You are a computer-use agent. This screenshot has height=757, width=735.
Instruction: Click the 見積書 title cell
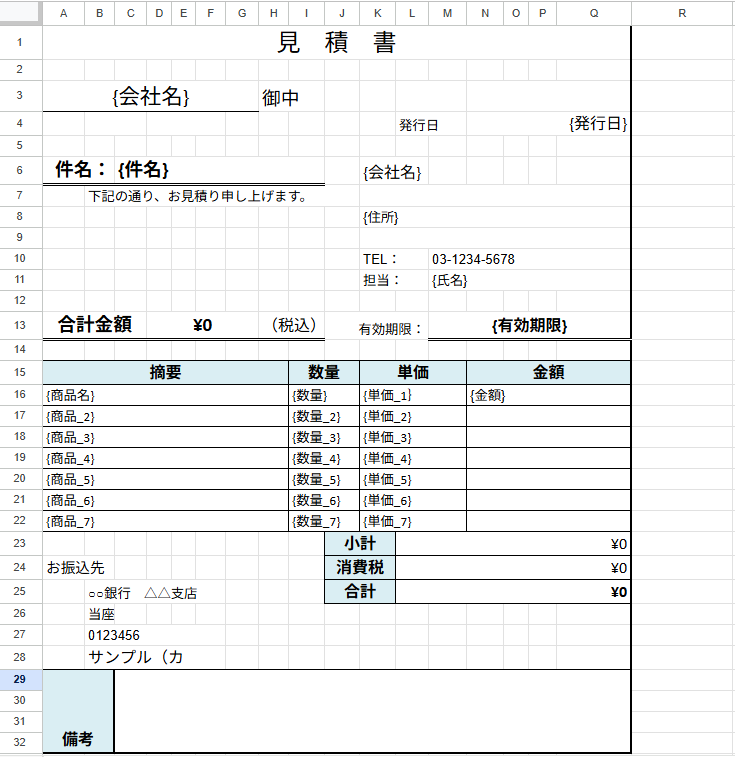tap(337, 42)
